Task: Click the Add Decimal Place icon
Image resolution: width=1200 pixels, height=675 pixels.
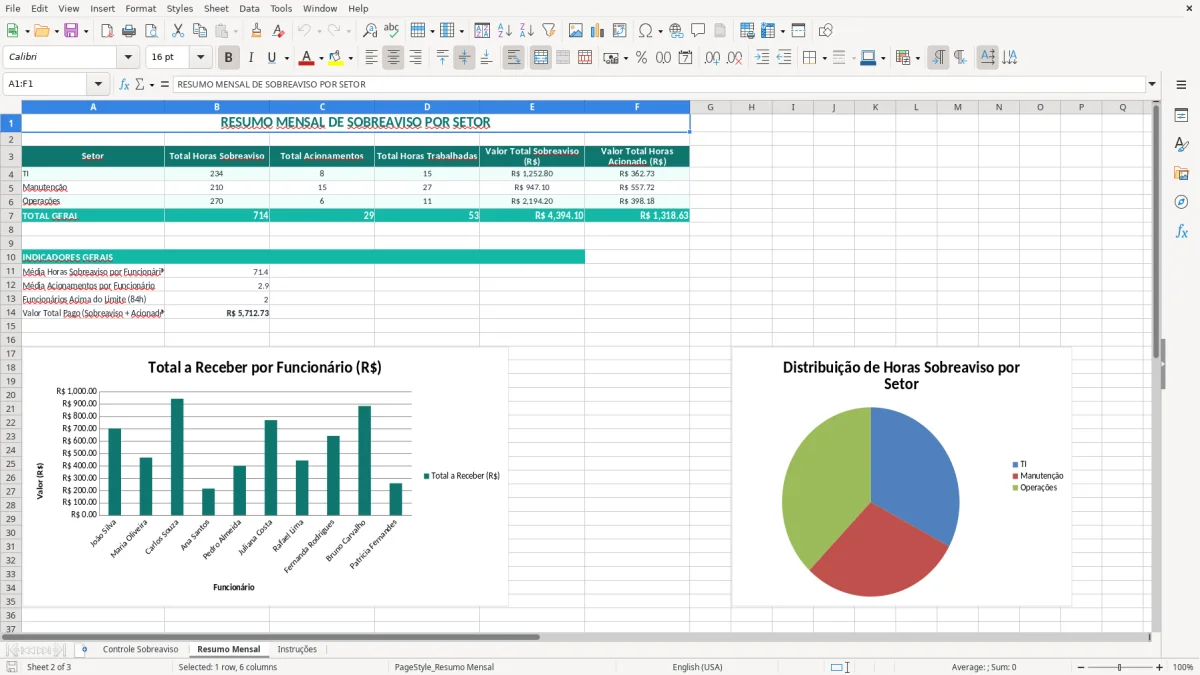Action: pos(712,58)
